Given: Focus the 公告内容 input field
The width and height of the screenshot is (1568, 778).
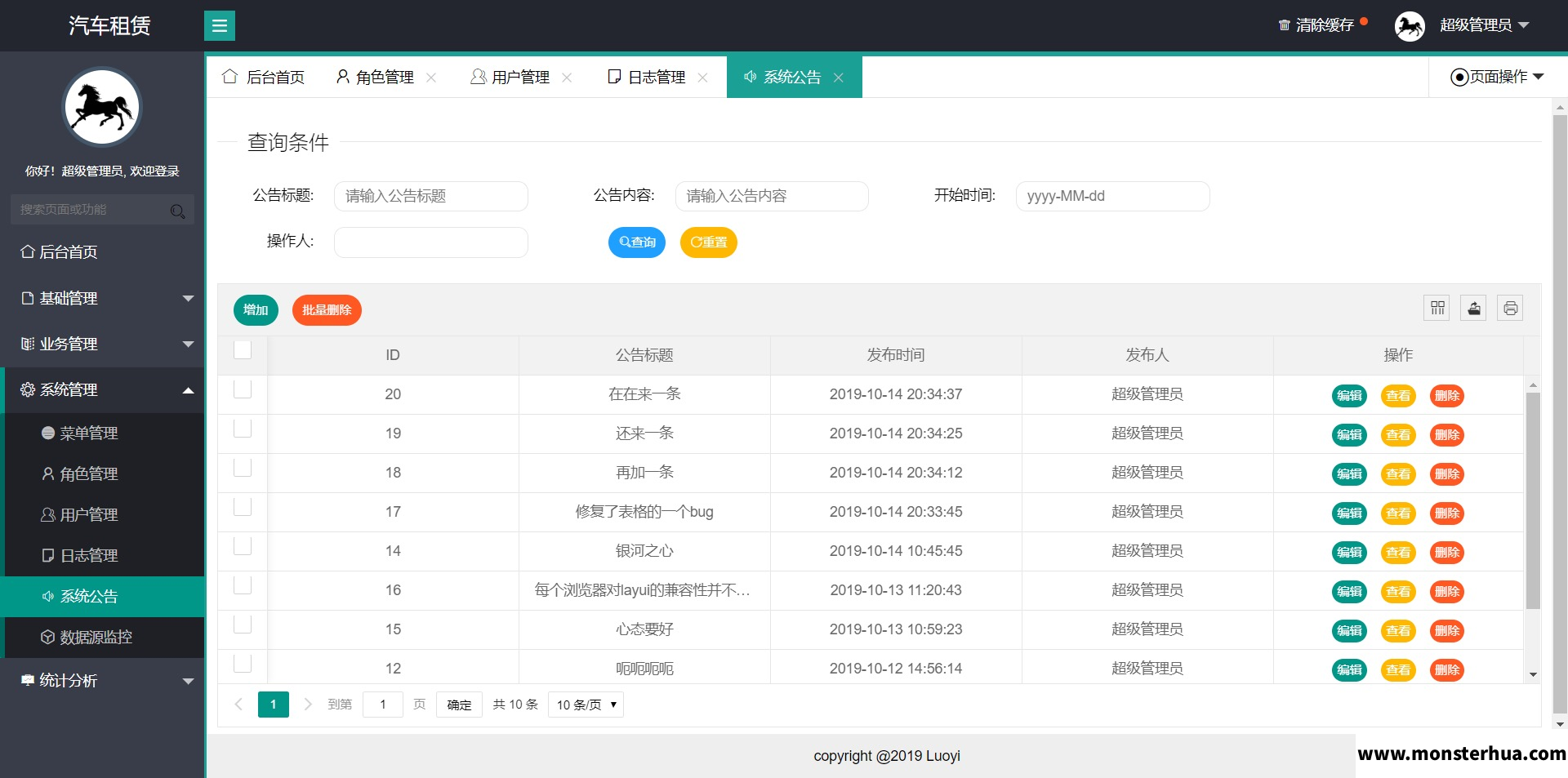Looking at the screenshot, I should 772,196.
